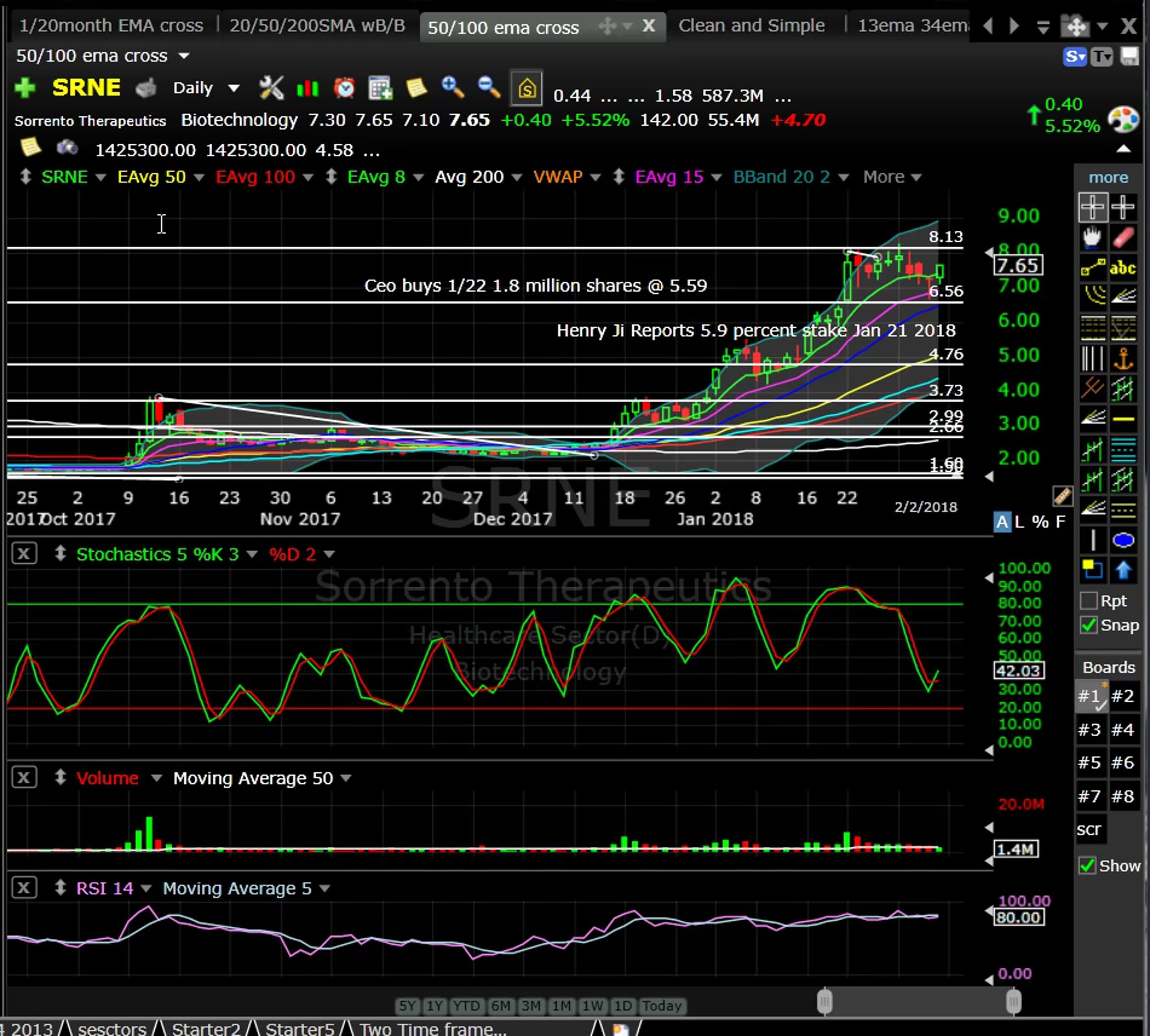Select the yellow arcs drawing tool
Image resolution: width=1150 pixels, height=1036 pixels.
[x=1092, y=296]
